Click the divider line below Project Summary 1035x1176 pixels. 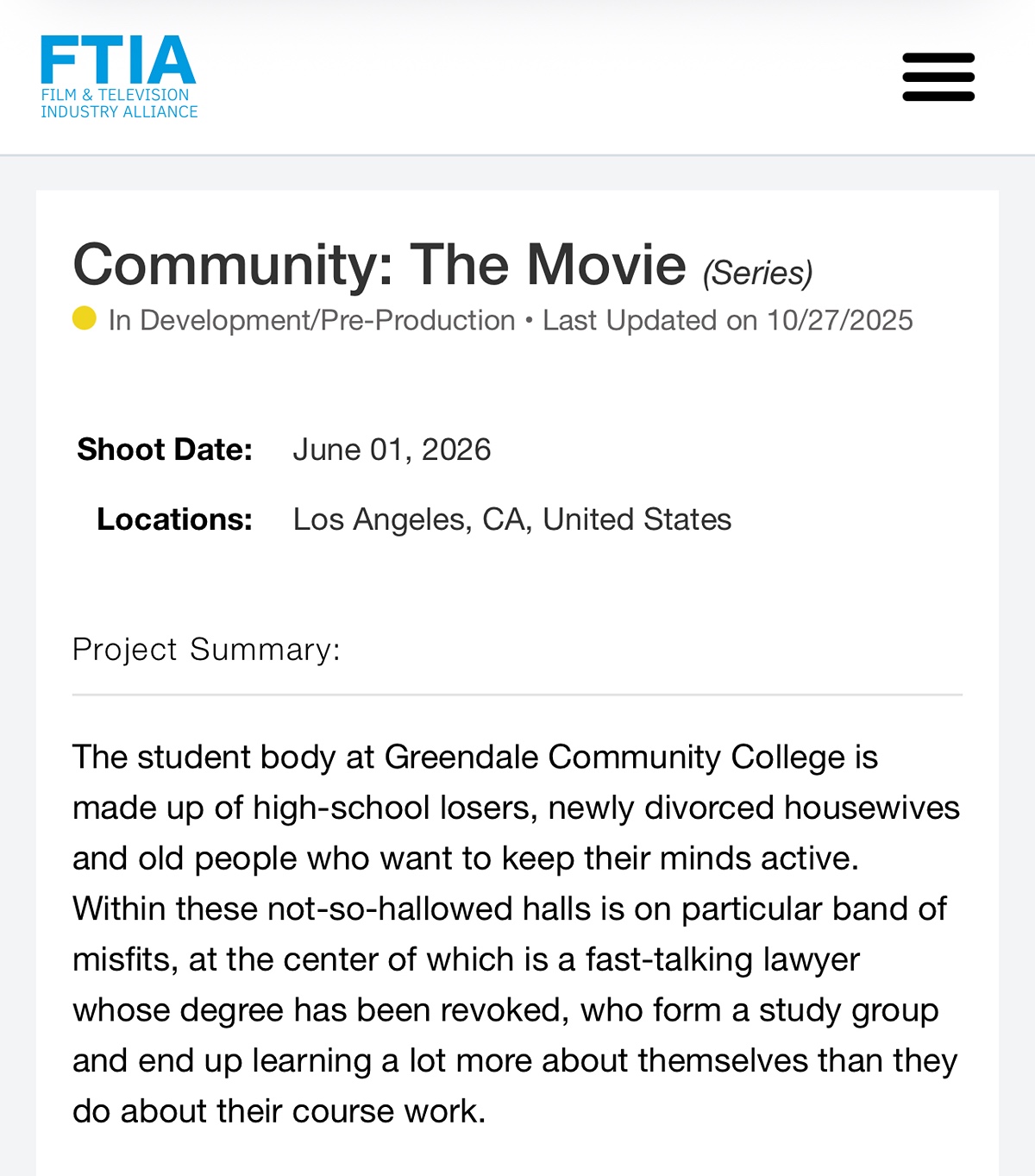517,695
